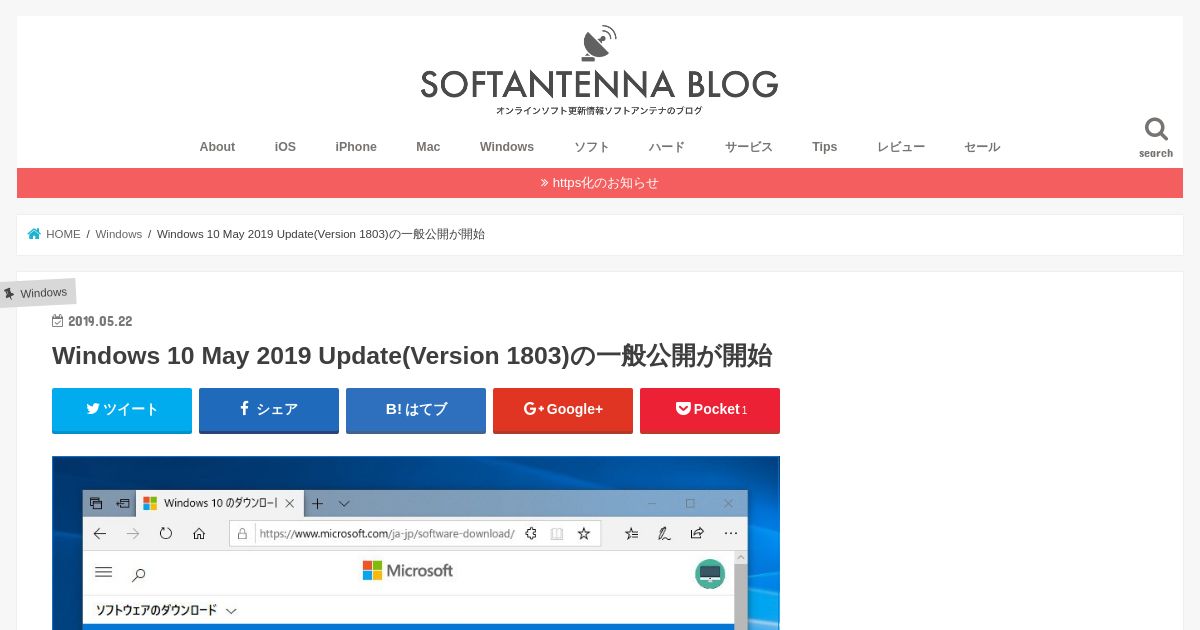
Task: Open the iOS menu item
Action: click(x=285, y=147)
